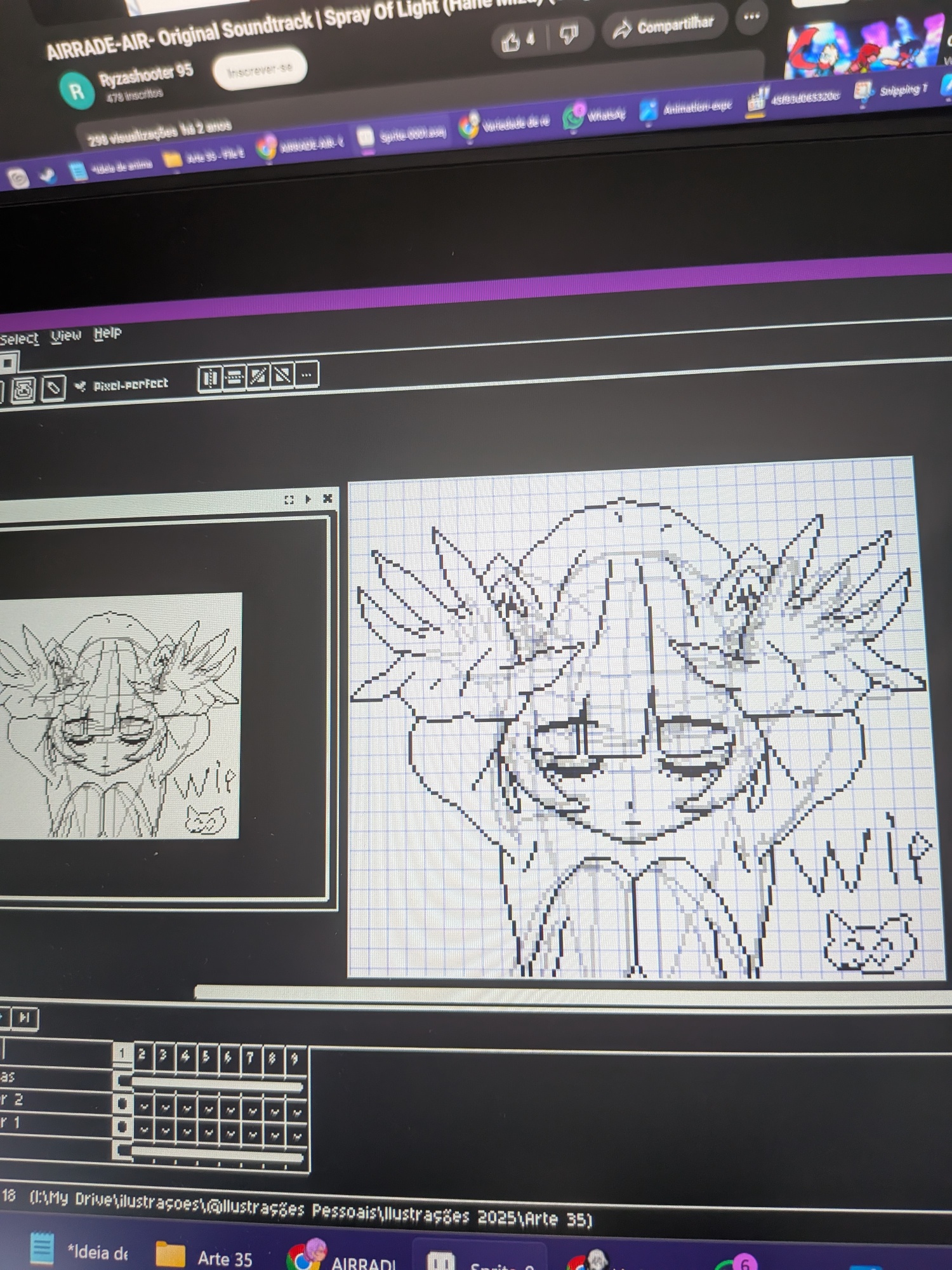The height and width of the screenshot is (1270, 952).
Task: Select frame 5 in timeline header
Action: (206, 1056)
